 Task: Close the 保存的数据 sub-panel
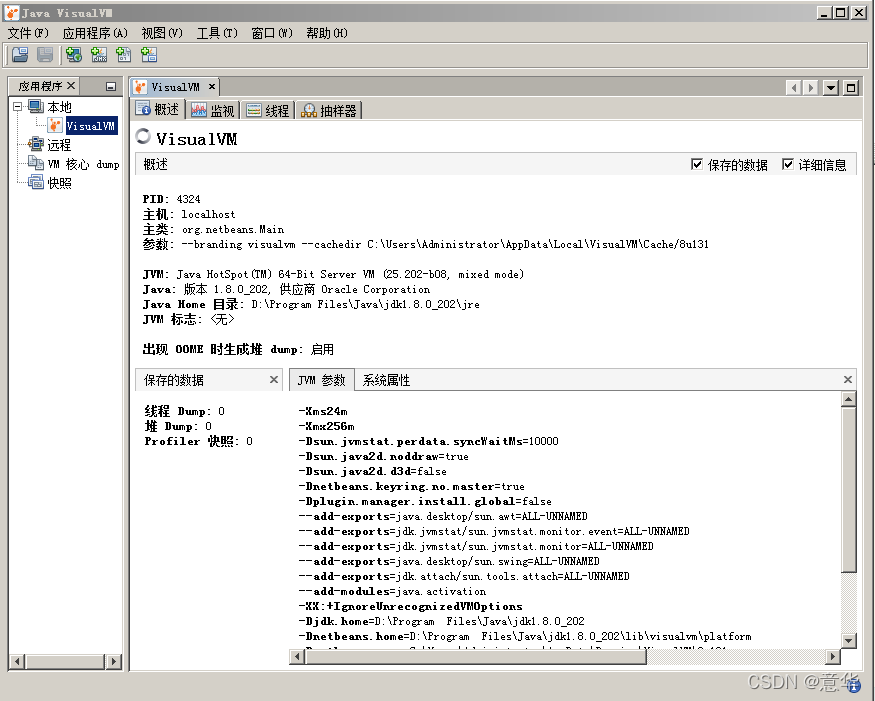(273, 380)
